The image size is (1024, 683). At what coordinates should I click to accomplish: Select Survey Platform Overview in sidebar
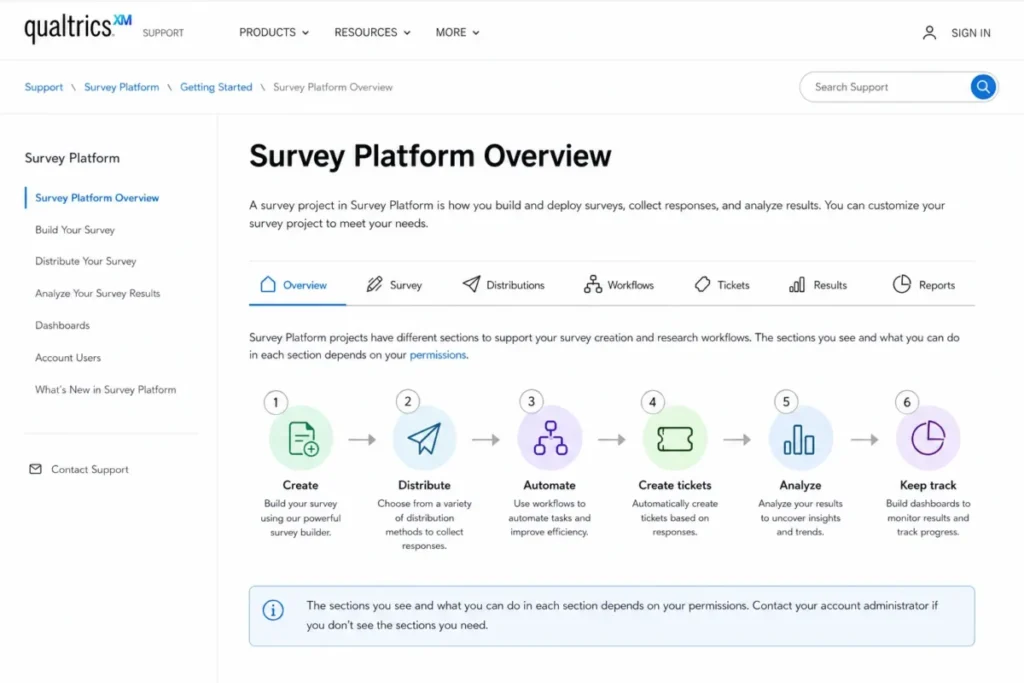coord(97,198)
